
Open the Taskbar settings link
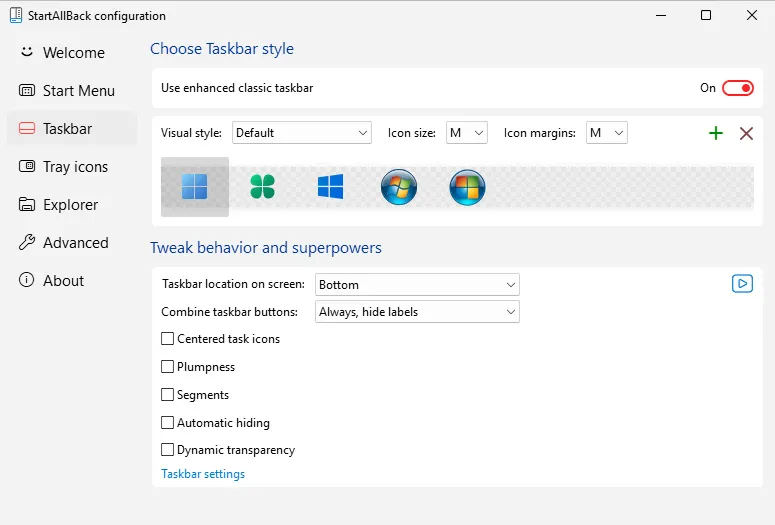point(203,474)
